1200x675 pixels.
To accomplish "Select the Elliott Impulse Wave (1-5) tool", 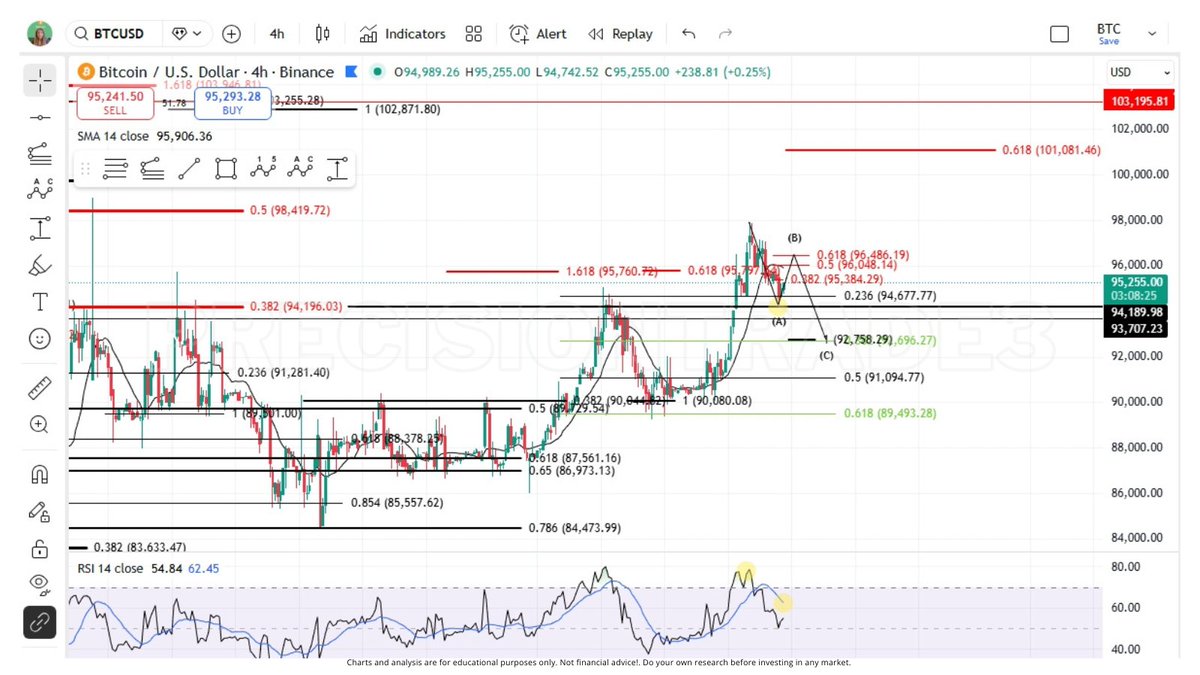I will (x=262, y=168).
